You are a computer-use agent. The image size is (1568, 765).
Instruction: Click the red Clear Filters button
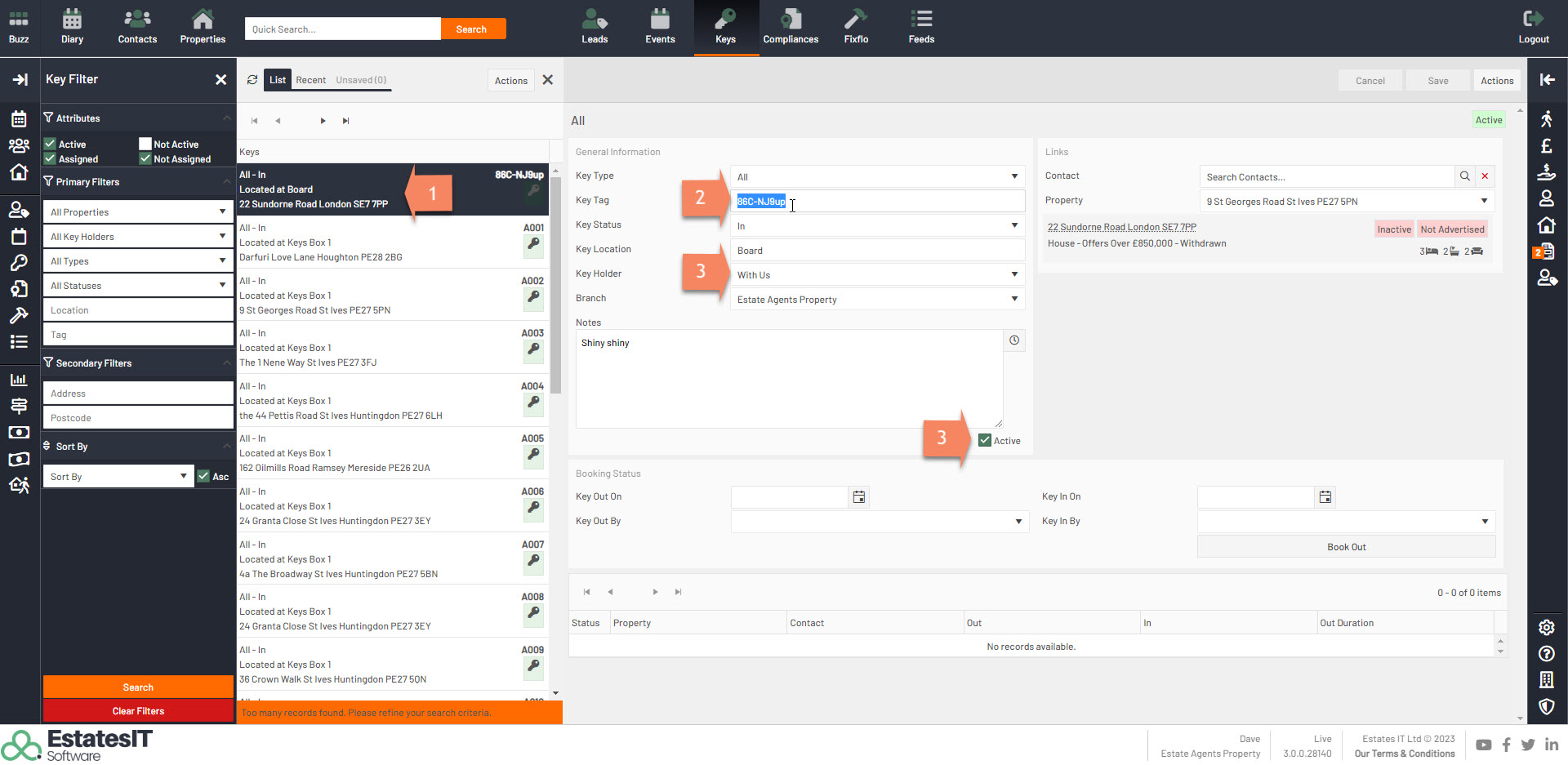click(x=138, y=711)
